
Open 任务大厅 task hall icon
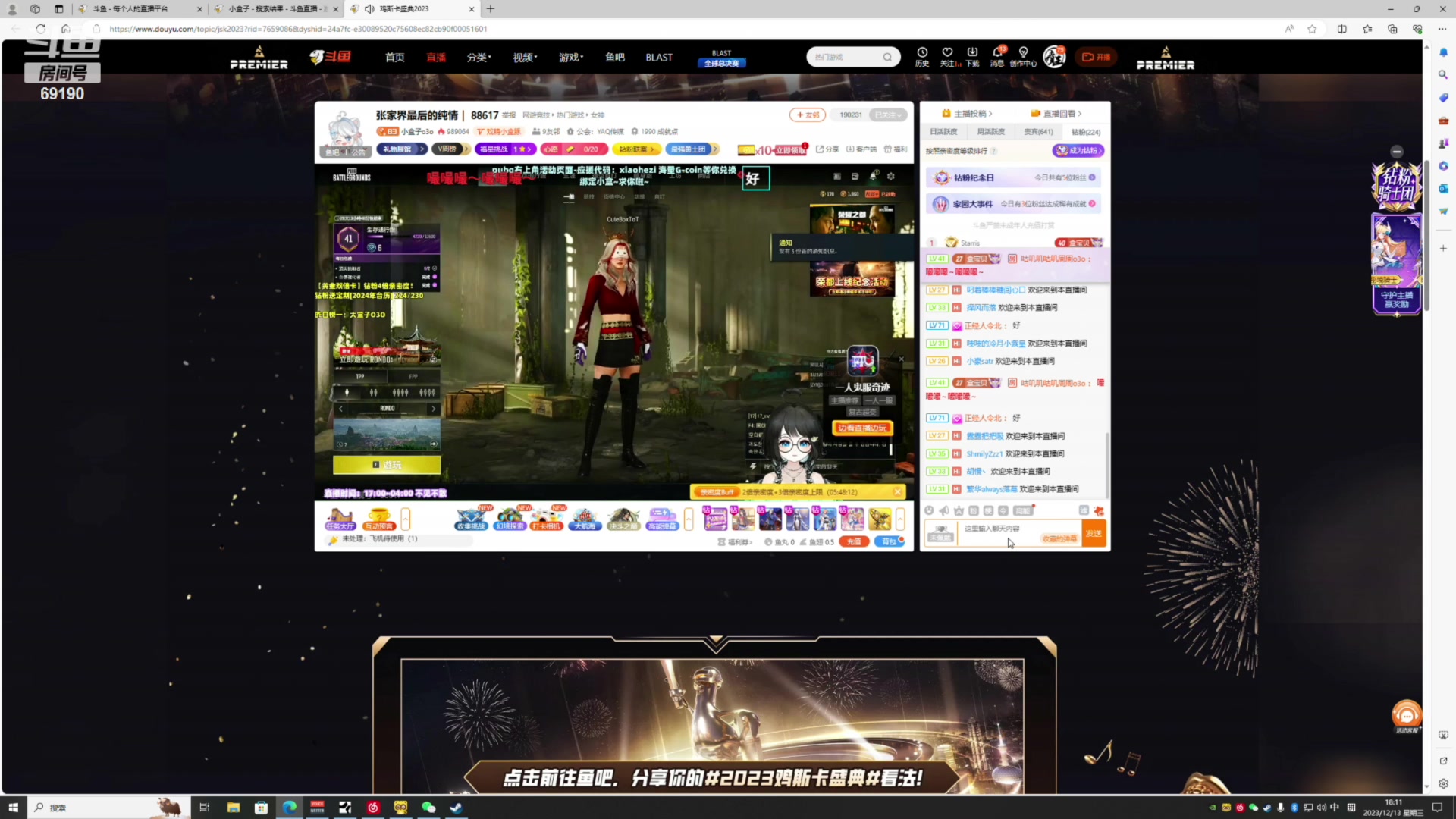tap(340, 519)
